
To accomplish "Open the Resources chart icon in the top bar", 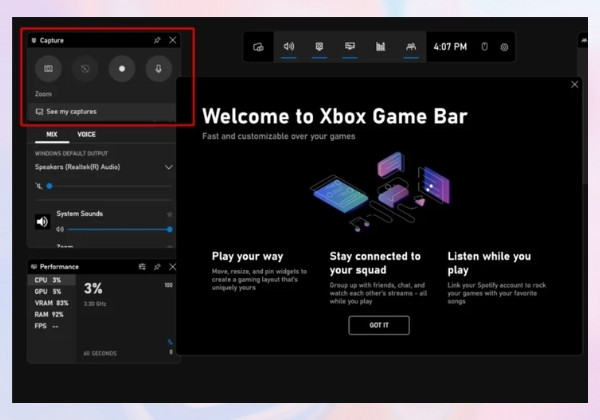I will click(x=380, y=47).
